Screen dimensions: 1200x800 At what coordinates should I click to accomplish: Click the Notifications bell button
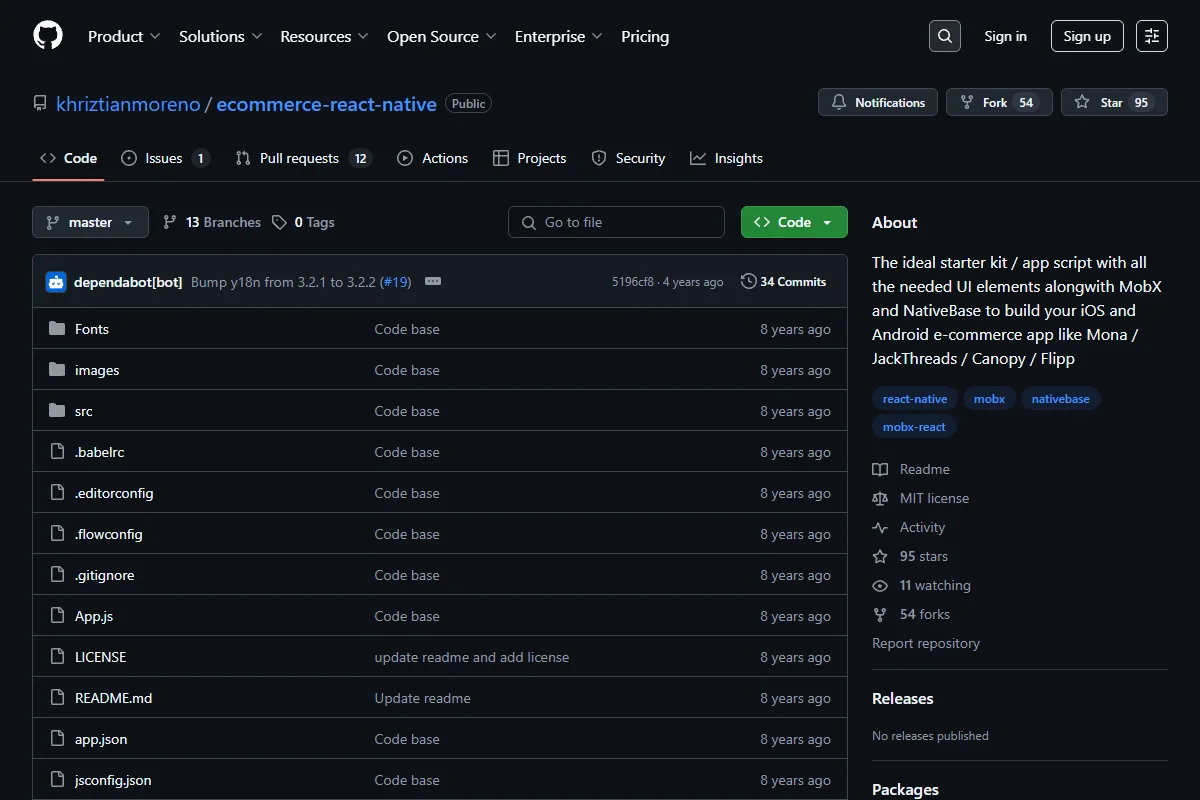[x=878, y=102]
